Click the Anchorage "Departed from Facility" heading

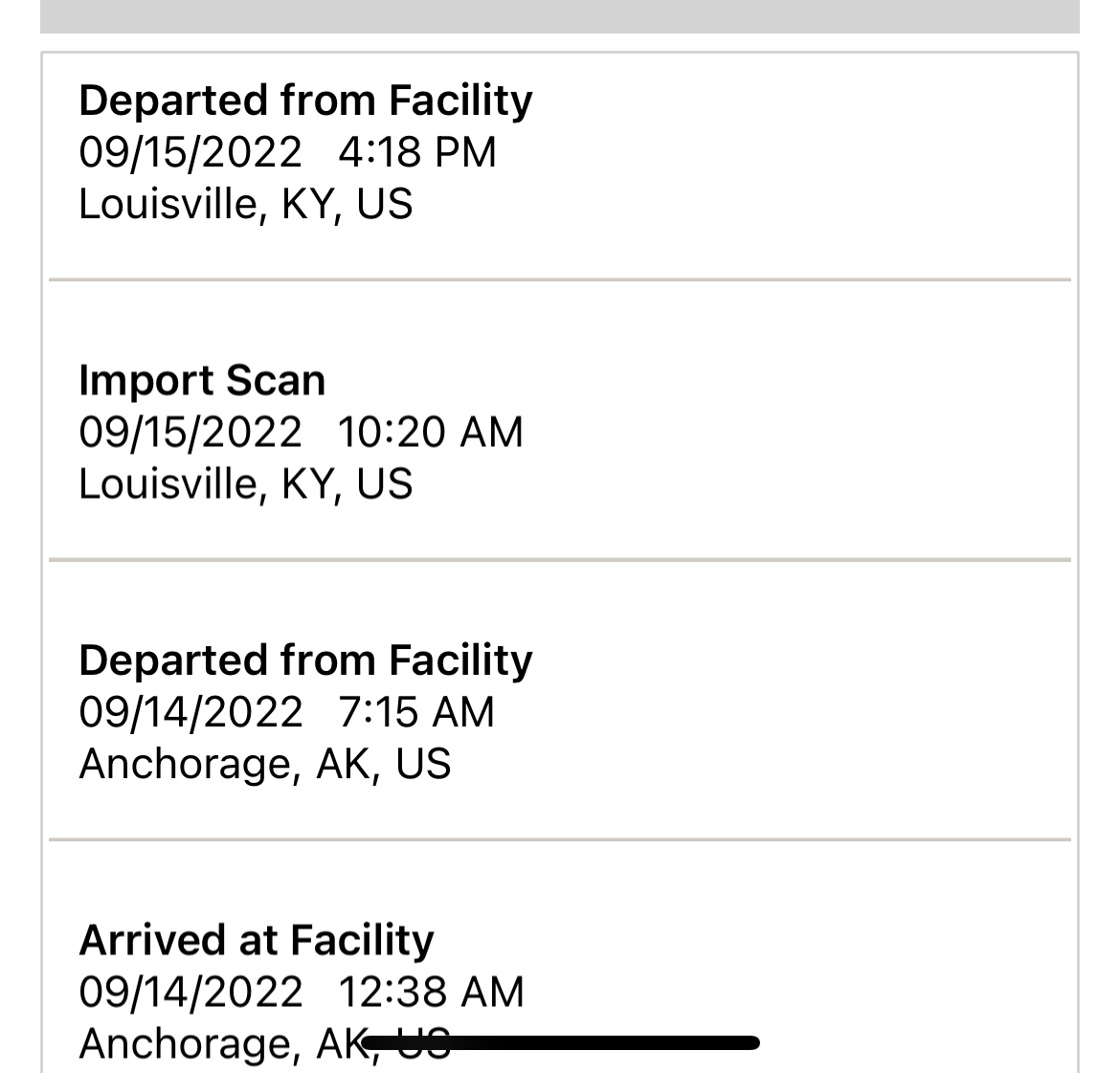[x=305, y=660]
